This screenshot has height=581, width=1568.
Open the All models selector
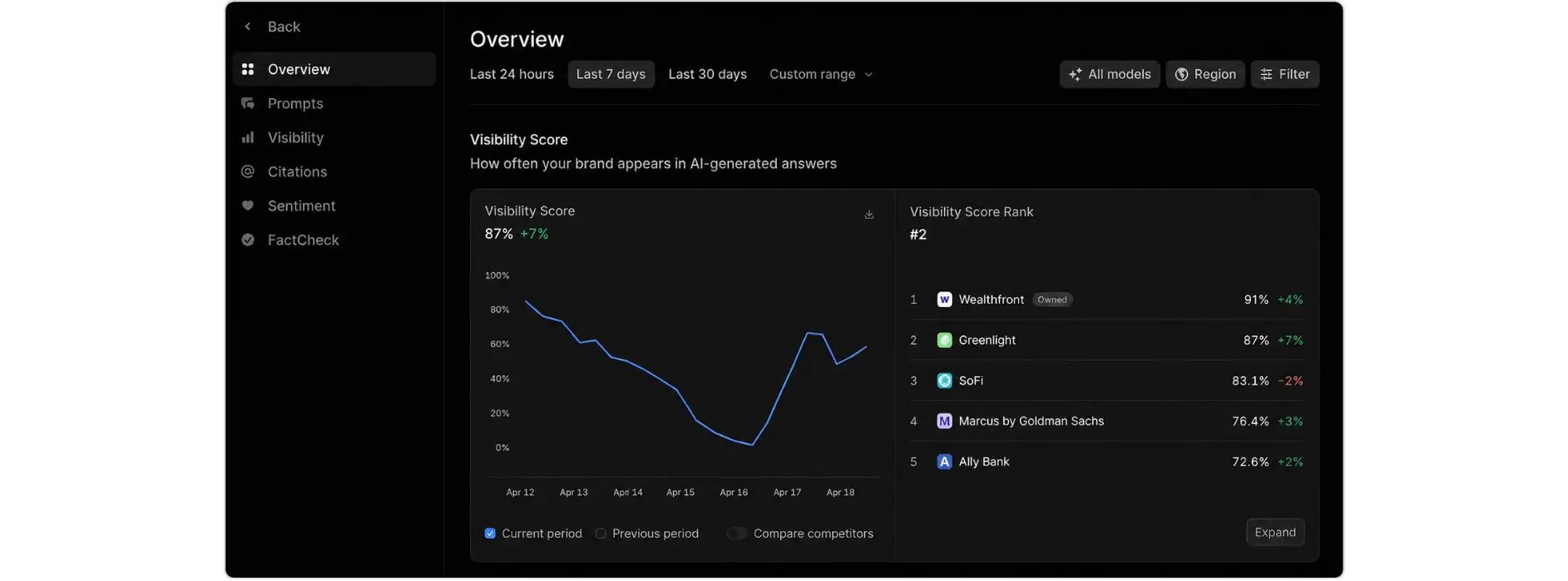1110,74
